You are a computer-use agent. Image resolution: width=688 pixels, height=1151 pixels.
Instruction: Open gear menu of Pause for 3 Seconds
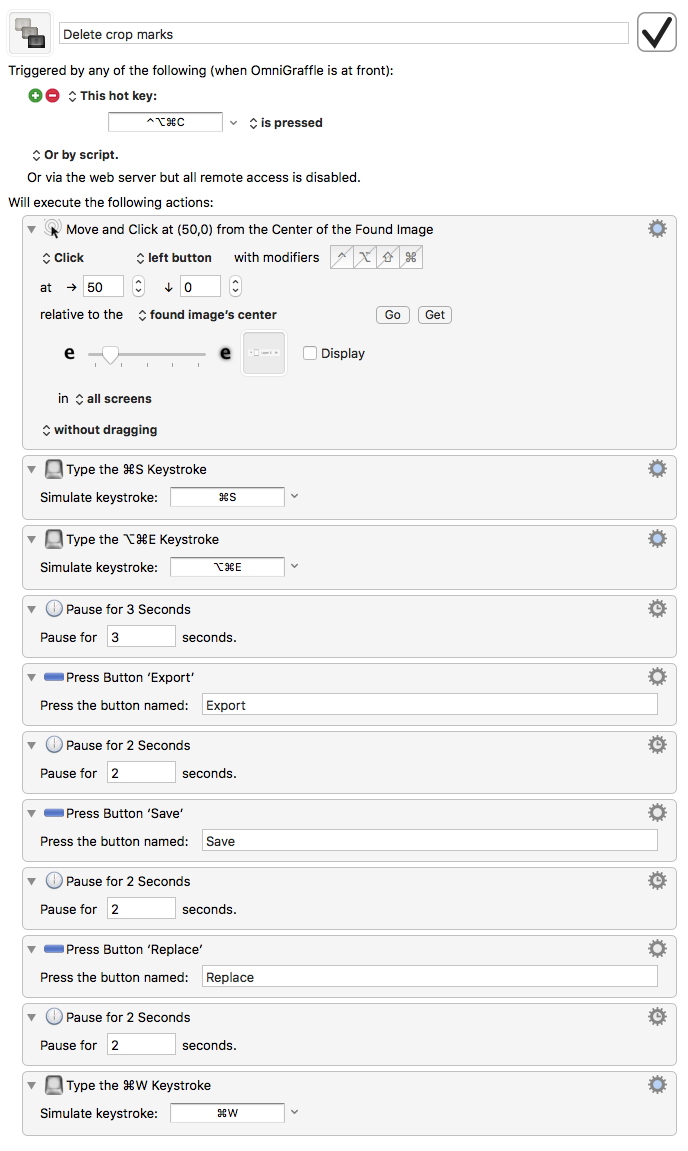(657, 609)
